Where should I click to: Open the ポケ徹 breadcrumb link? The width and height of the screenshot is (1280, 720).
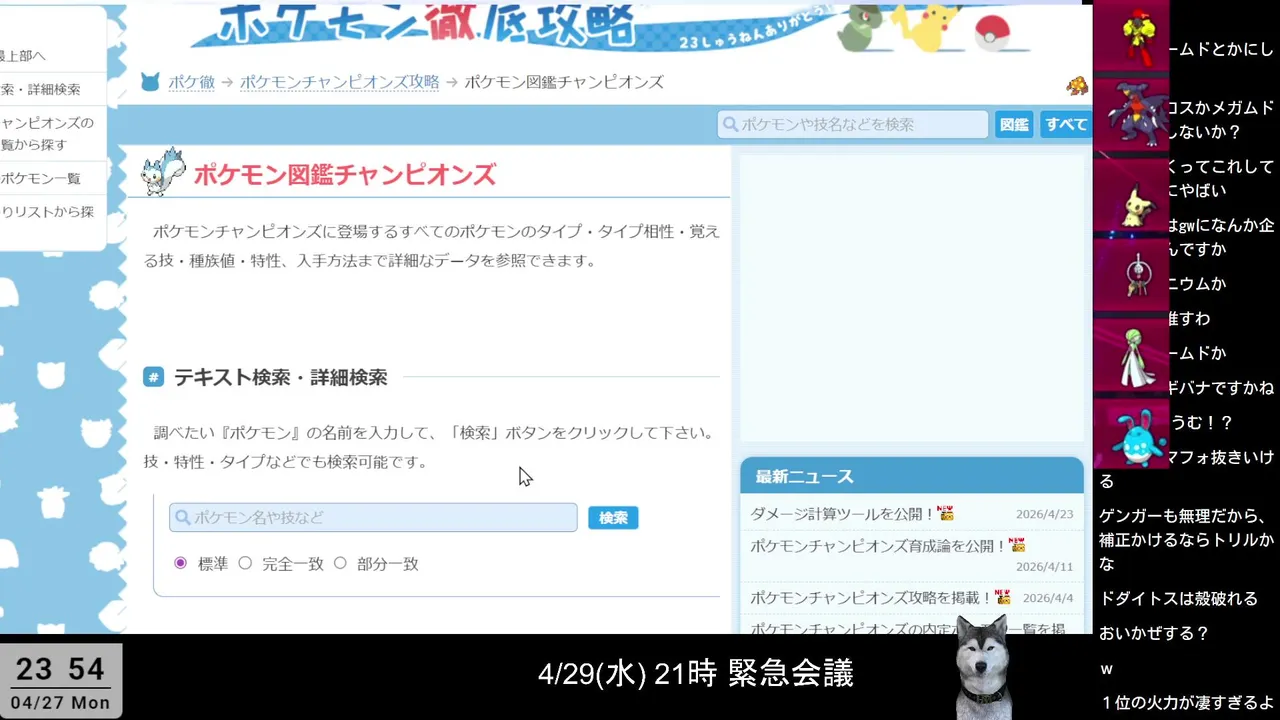(x=191, y=82)
